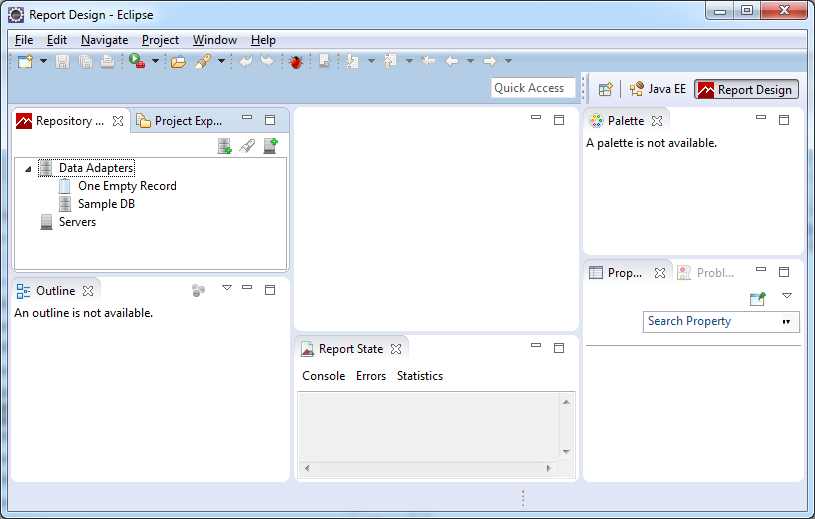Open the Outline View Menu triangle
815x519 pixels.
tap(227, 287)
